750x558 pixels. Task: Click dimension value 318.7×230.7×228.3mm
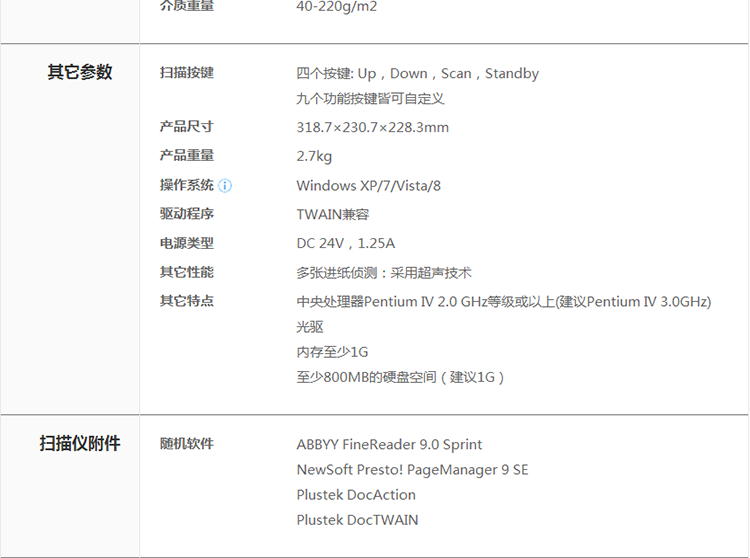click(373, 127)
